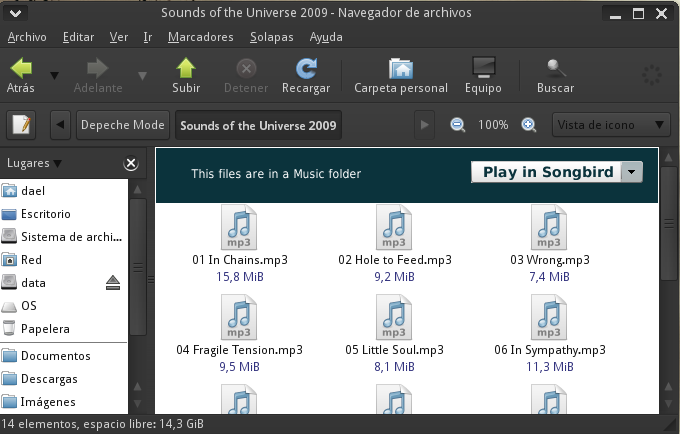Close the Lugares side panel
The width and height of the screenshot is (680, 434).
point(131,163)
